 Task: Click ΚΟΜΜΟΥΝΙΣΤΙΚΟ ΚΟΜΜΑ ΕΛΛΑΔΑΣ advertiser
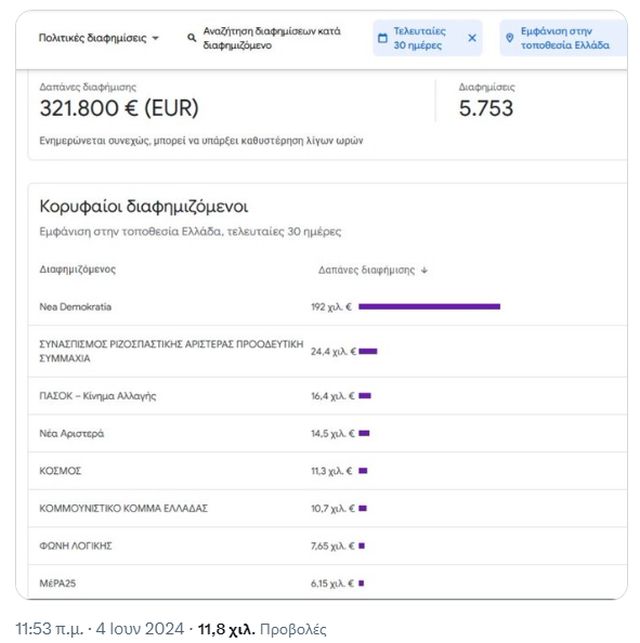[x=123, y=508]
